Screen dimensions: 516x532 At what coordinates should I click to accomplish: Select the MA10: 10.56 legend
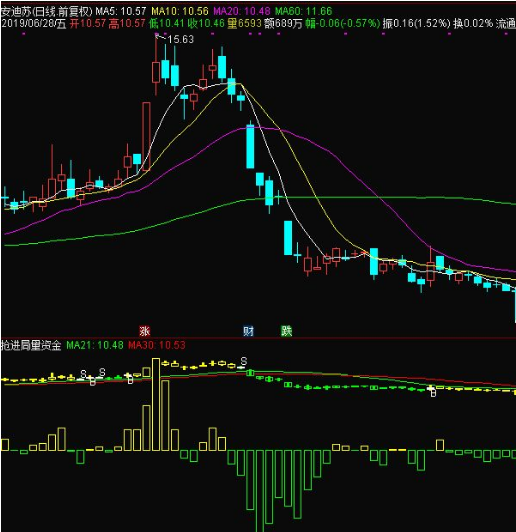[x=180, y=11]
